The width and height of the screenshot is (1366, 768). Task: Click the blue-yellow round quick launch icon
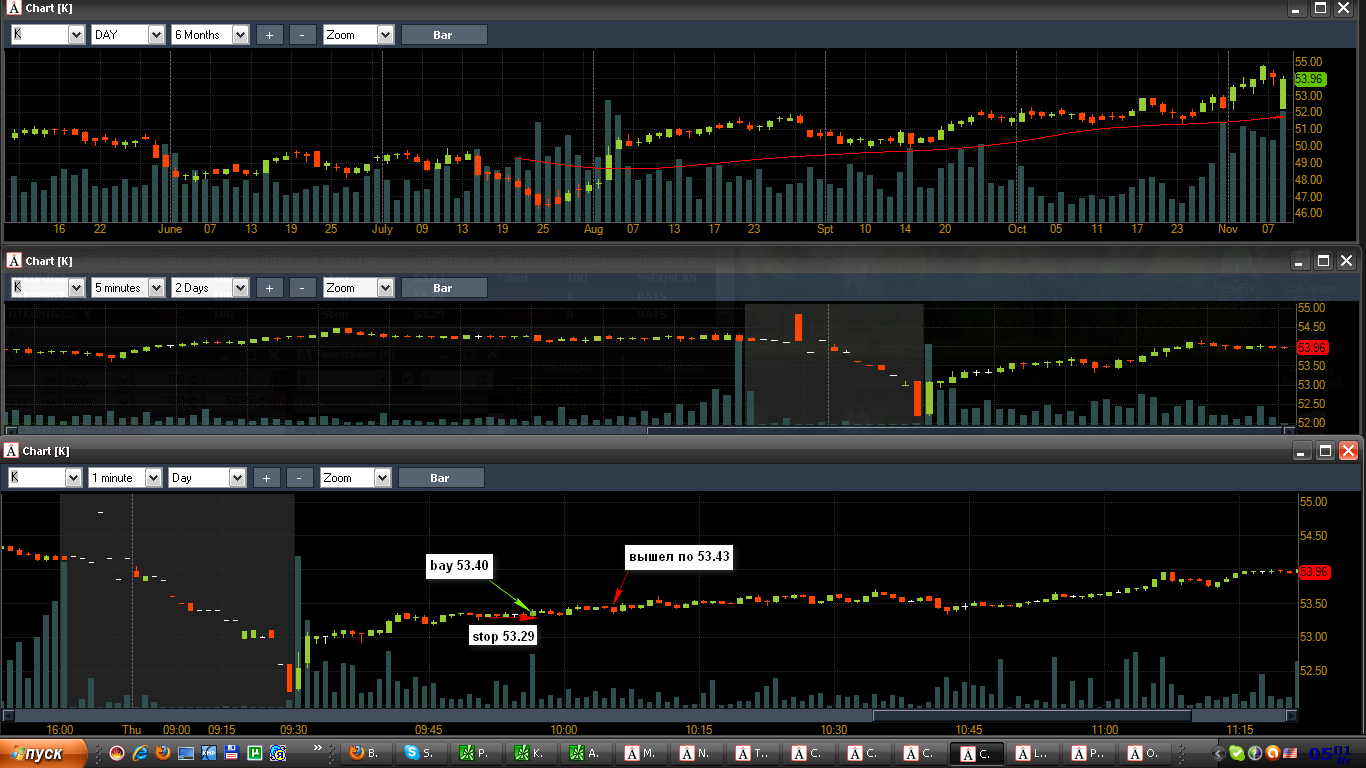pos(278,753)
